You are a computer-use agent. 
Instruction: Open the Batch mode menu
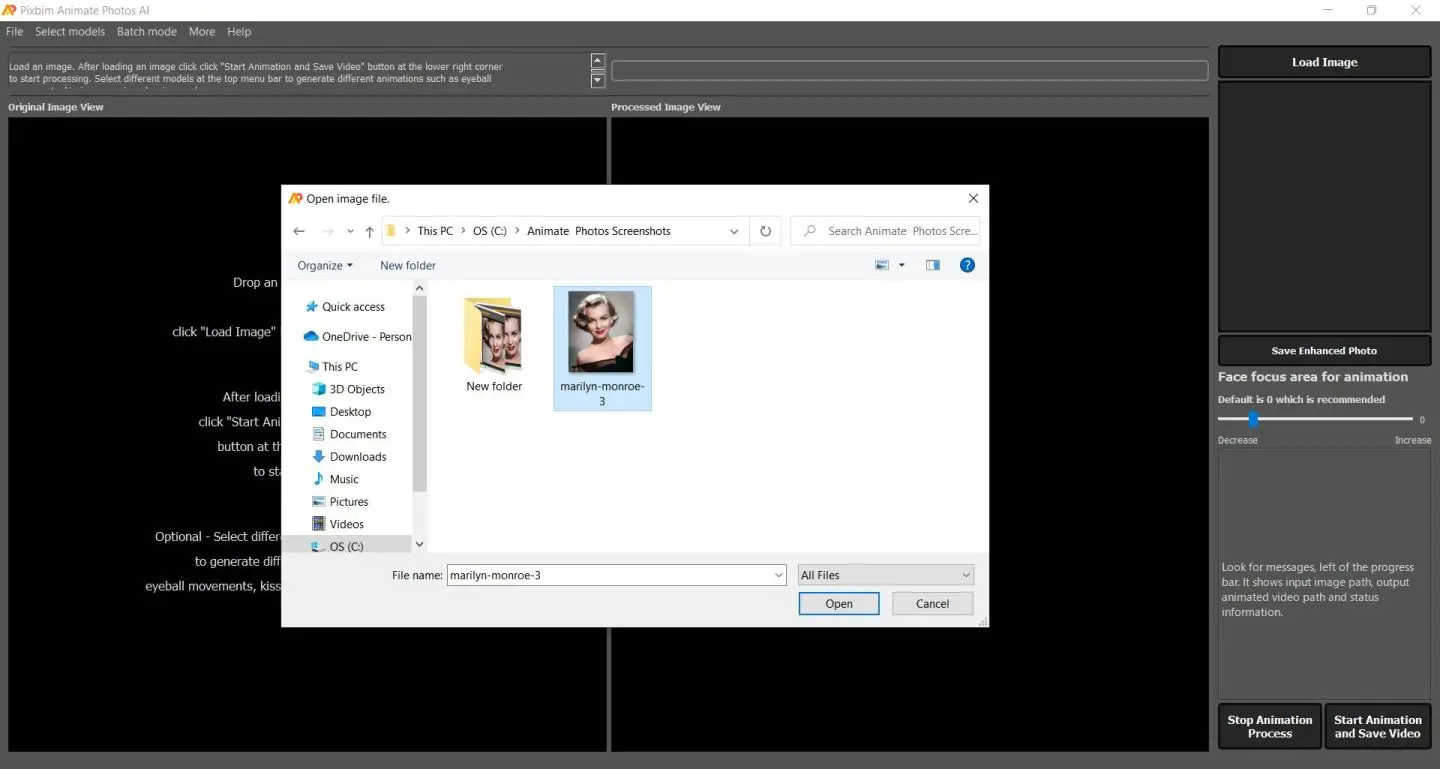[x=147, y=32]
